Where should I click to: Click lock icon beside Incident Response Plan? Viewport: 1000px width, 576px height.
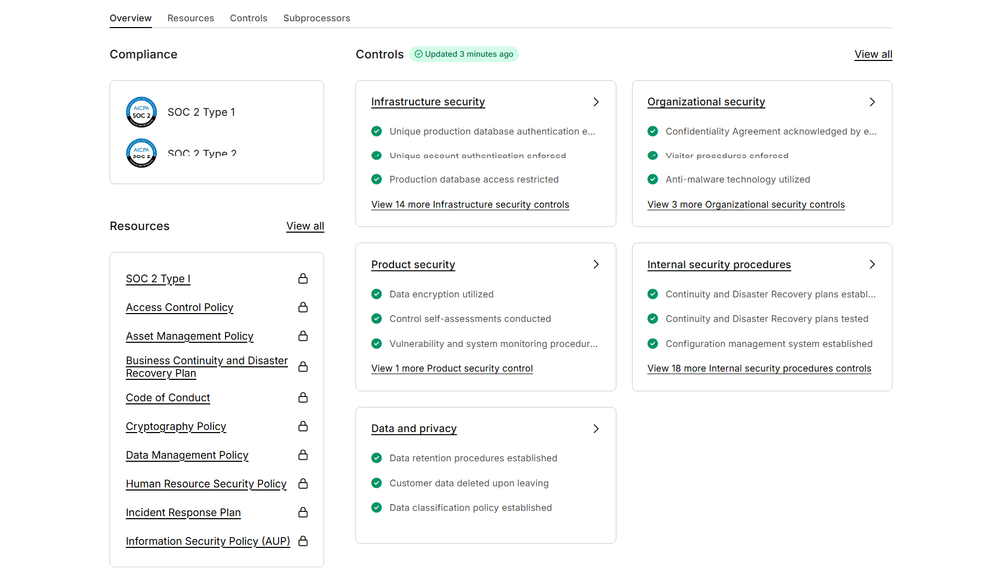pos(303,512)
